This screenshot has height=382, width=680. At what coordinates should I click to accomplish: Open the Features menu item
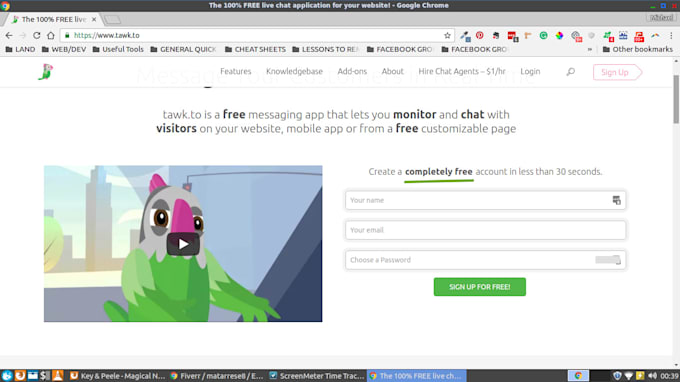(x=235, y=72)
